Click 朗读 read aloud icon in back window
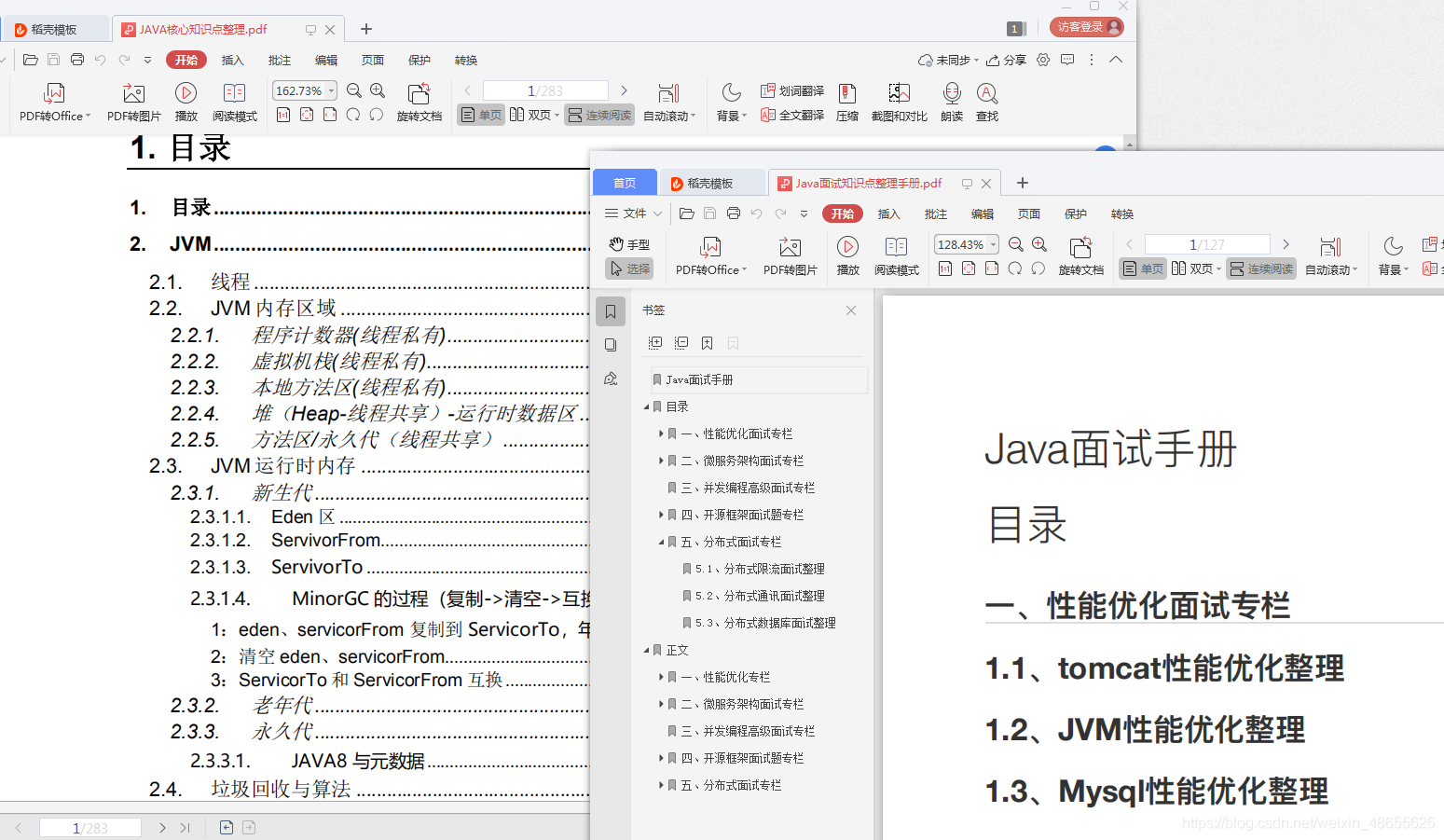This screenshot has width=1444, height=840. coord(952,103)
